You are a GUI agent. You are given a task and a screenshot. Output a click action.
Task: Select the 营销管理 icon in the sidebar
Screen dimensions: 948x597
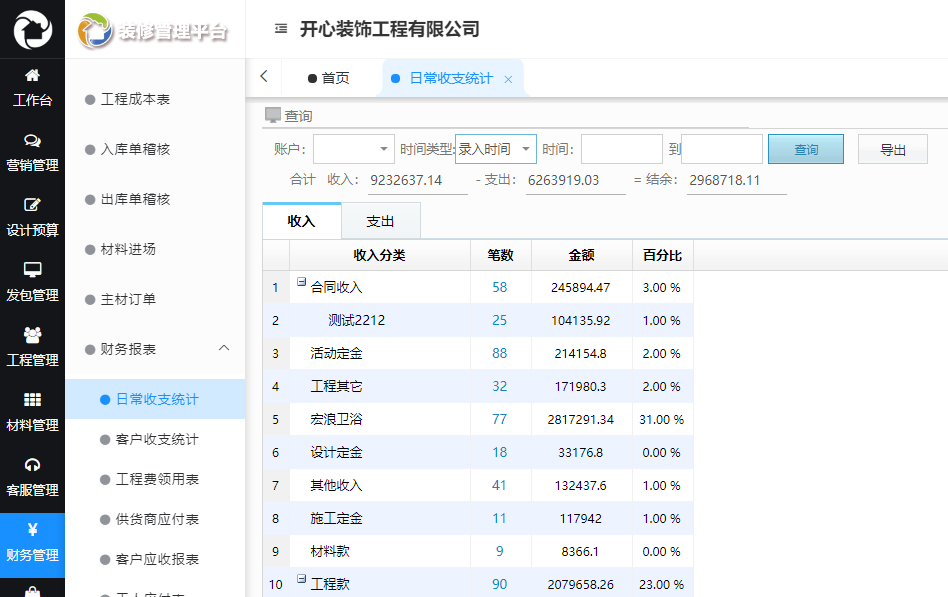click(33, 141)
